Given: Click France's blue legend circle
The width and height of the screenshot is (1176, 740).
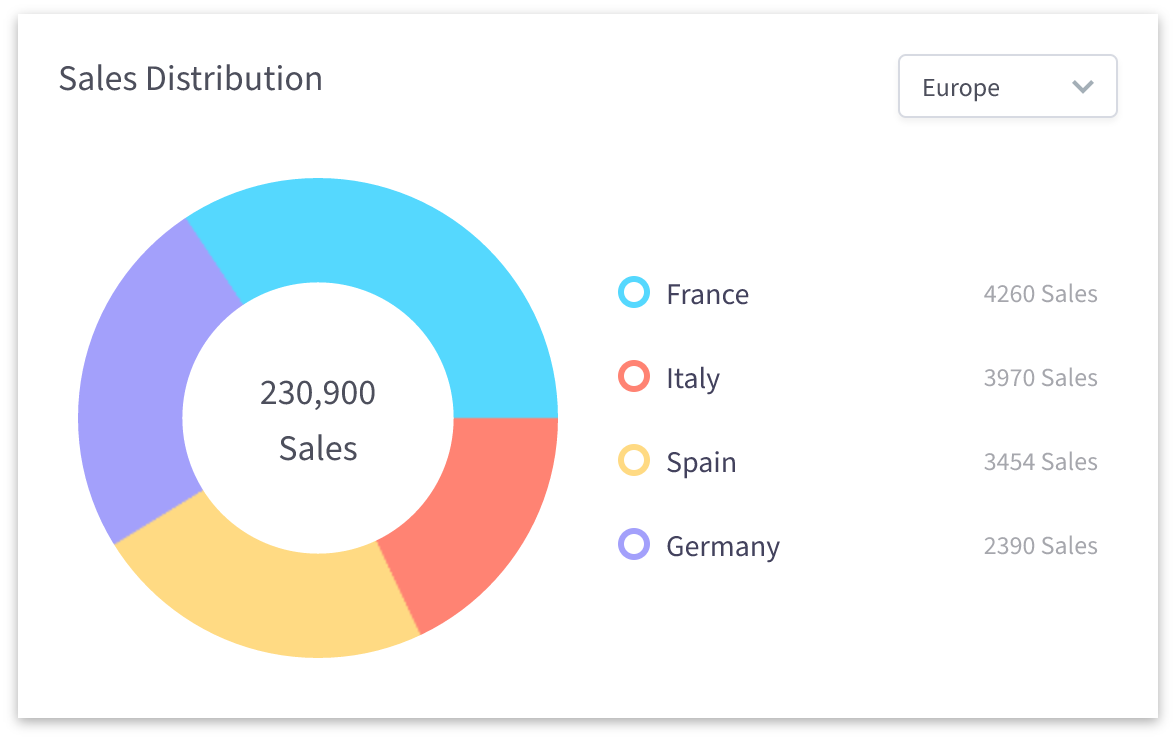Looking at the screenshot, I should click(634, 293).
